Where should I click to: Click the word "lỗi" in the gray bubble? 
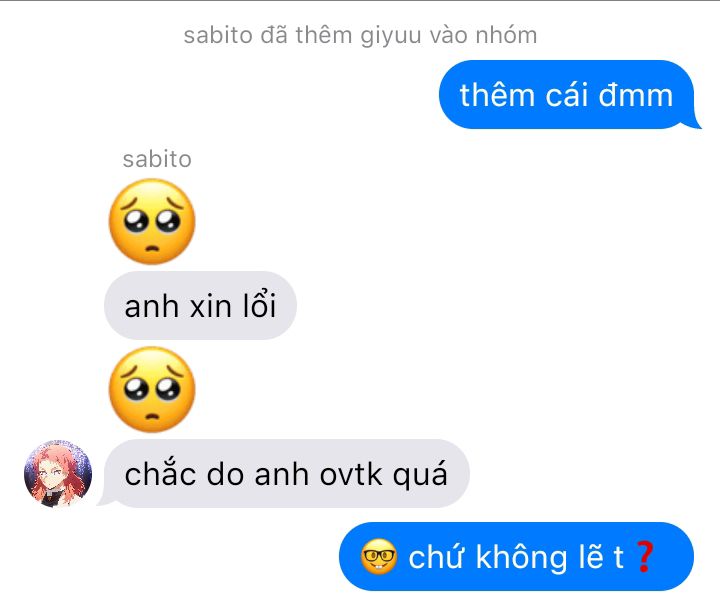(x=259, y=305)
